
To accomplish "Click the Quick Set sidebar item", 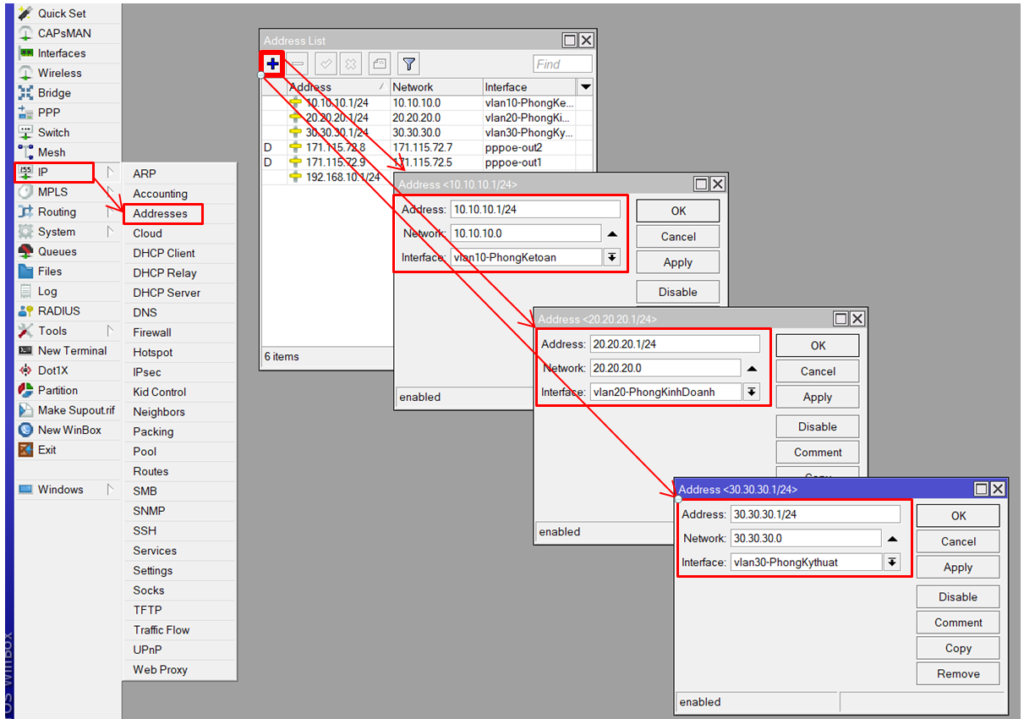I will pyautogui.click(x=61, y=14).
